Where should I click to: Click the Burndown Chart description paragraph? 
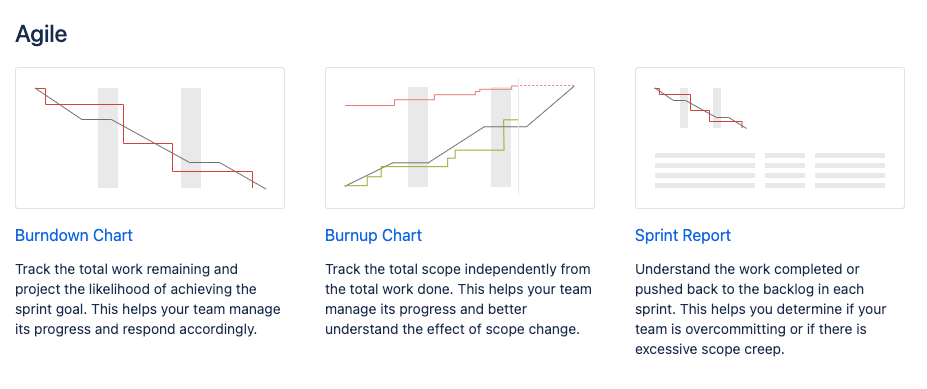(x=148, y=299)
